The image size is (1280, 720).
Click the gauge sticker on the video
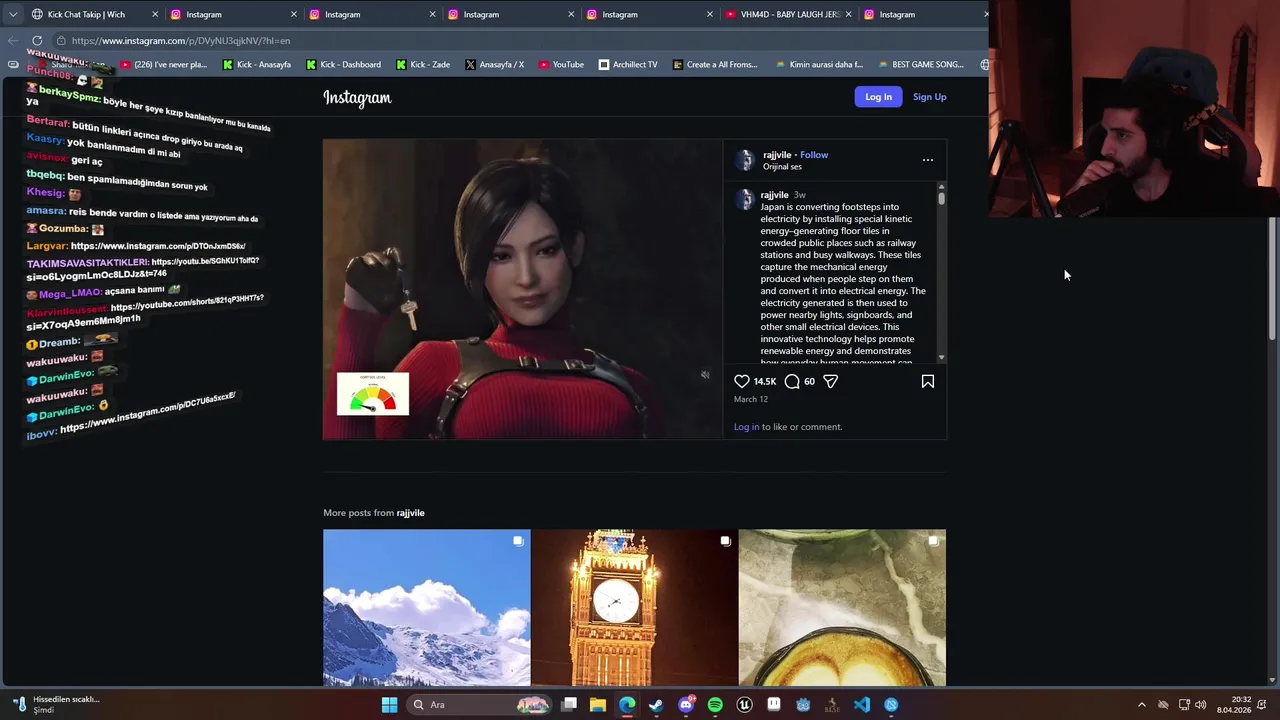[x=373, y=394]
